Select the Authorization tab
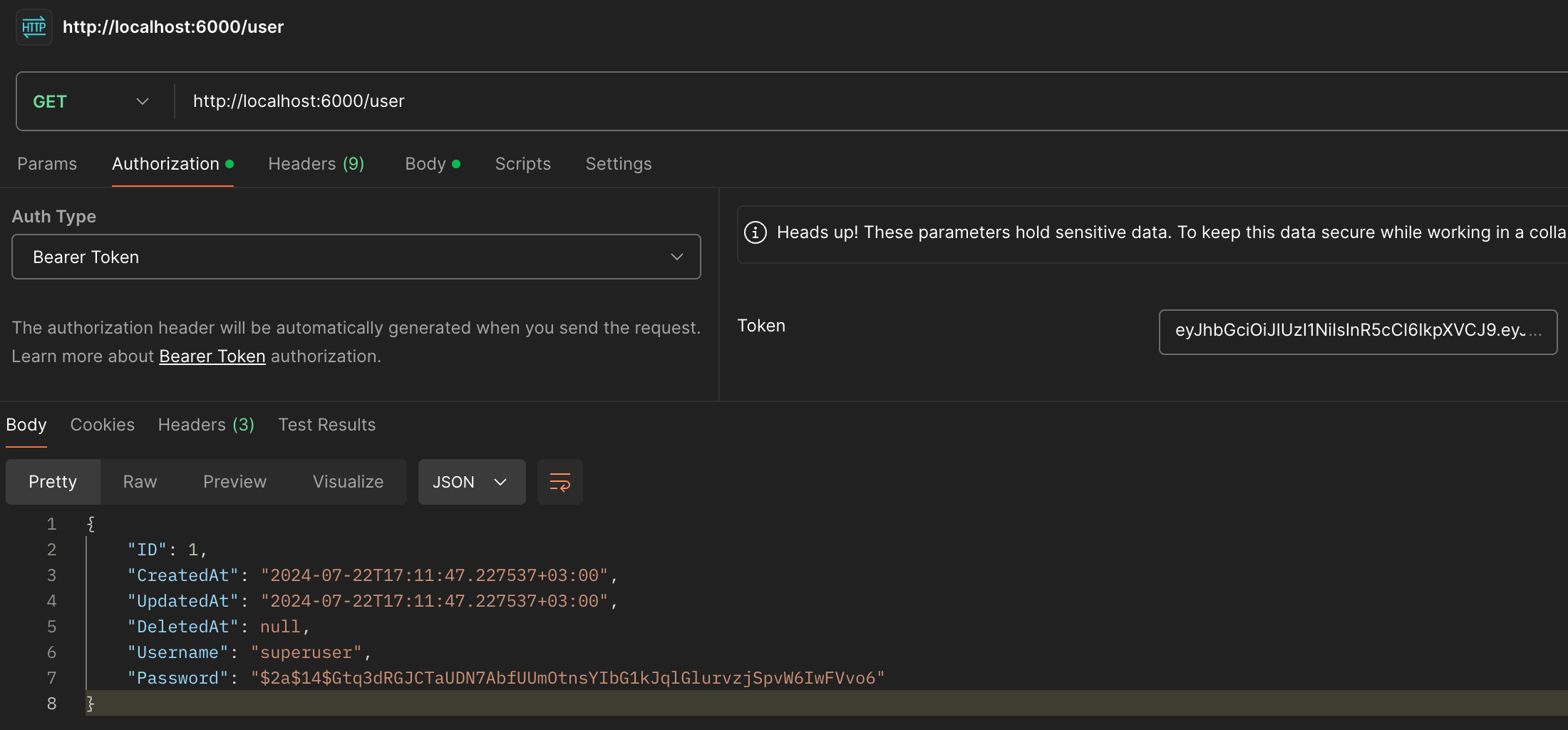1568x730 pixels. (172, 164)
